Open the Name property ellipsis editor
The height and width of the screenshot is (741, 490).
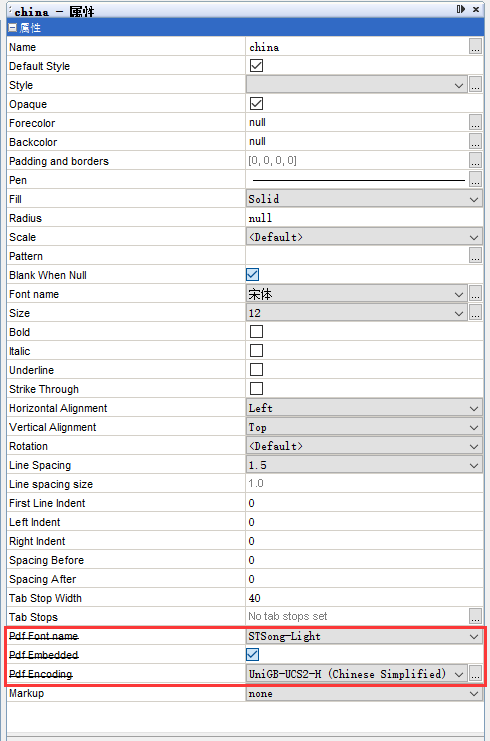475,47
